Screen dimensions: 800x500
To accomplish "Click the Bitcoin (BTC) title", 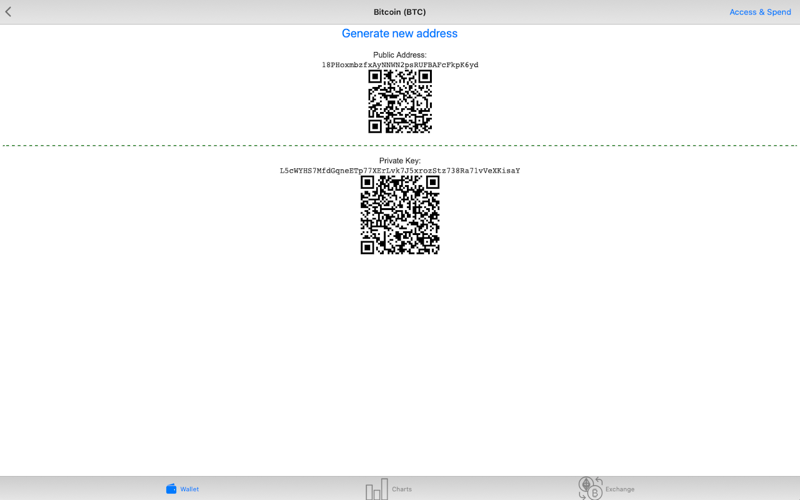I will pyautogui.click(x=399, y=12).
